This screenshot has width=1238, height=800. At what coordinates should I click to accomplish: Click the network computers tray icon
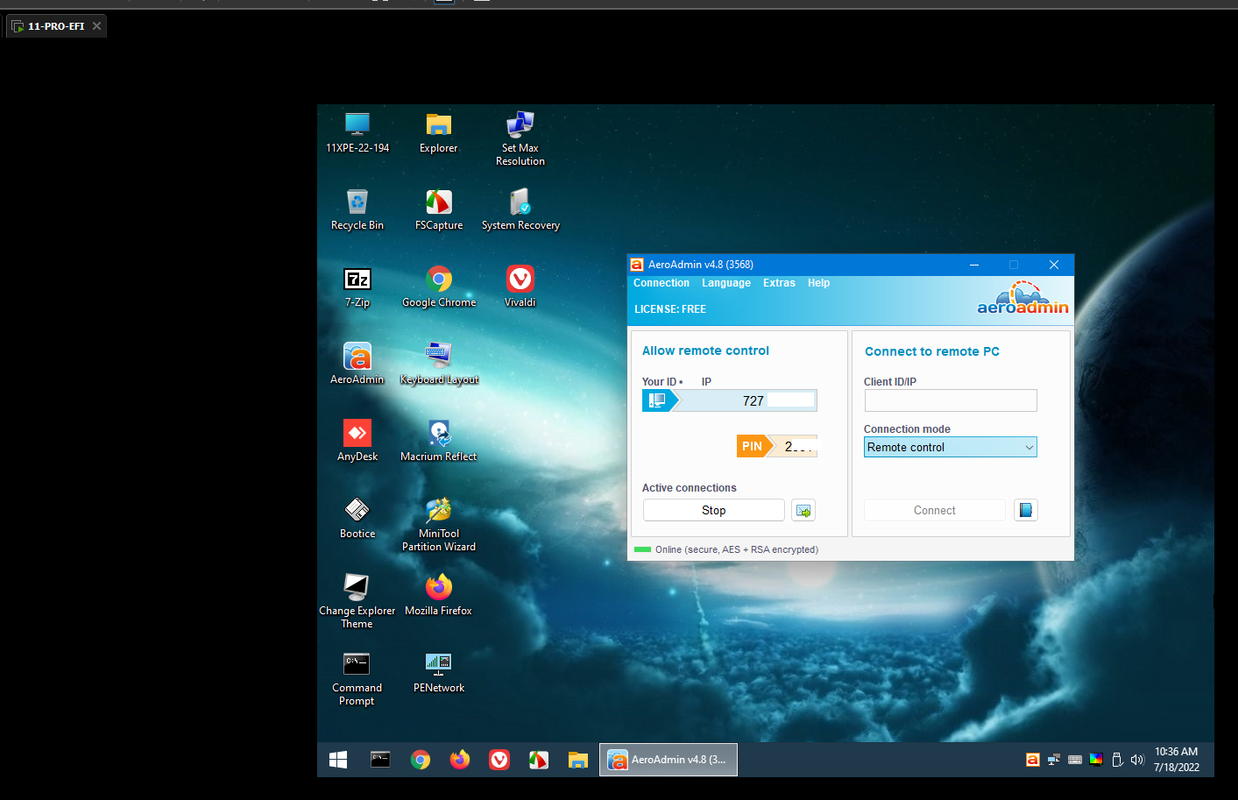1054,760
